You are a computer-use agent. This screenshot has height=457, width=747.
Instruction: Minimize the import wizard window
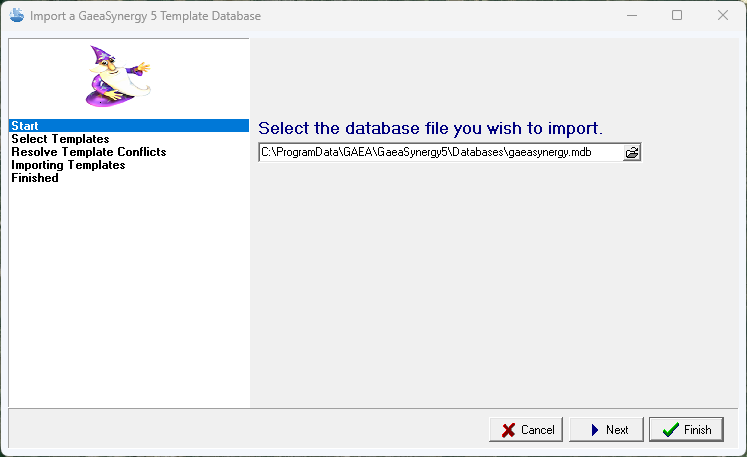pos(630,16)
